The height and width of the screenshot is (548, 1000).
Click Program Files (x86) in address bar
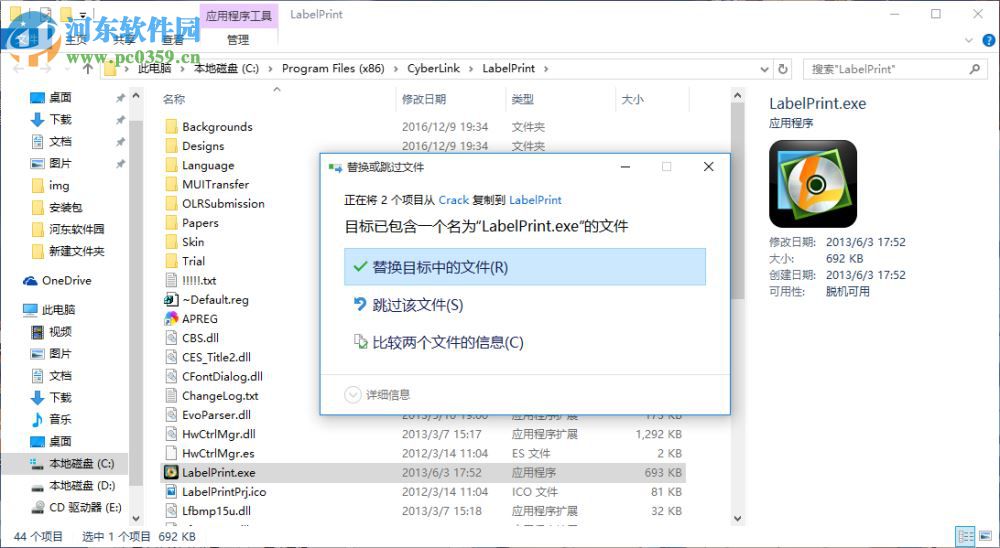333,68
